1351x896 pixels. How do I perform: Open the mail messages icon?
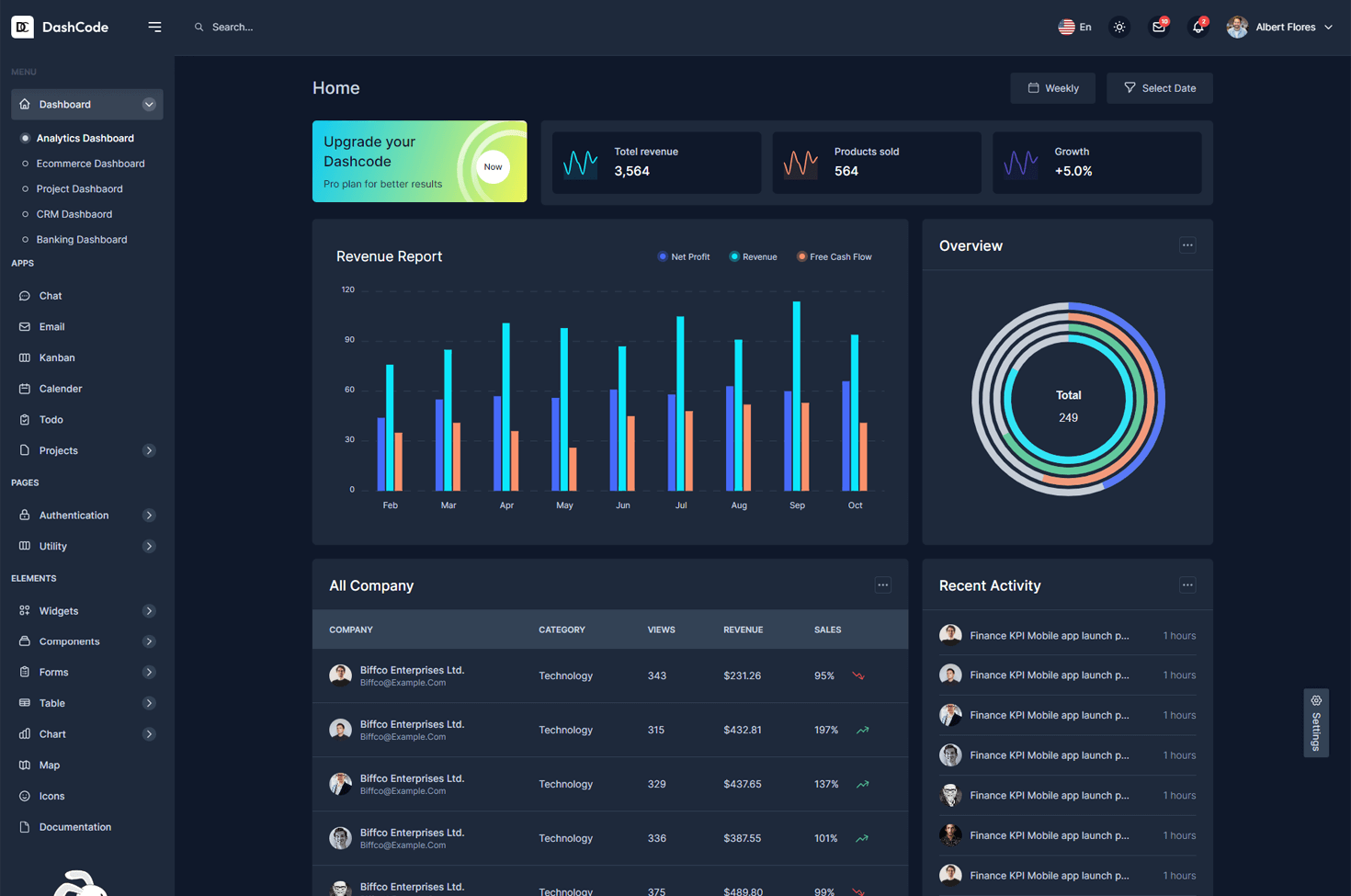pos(1159,27)
